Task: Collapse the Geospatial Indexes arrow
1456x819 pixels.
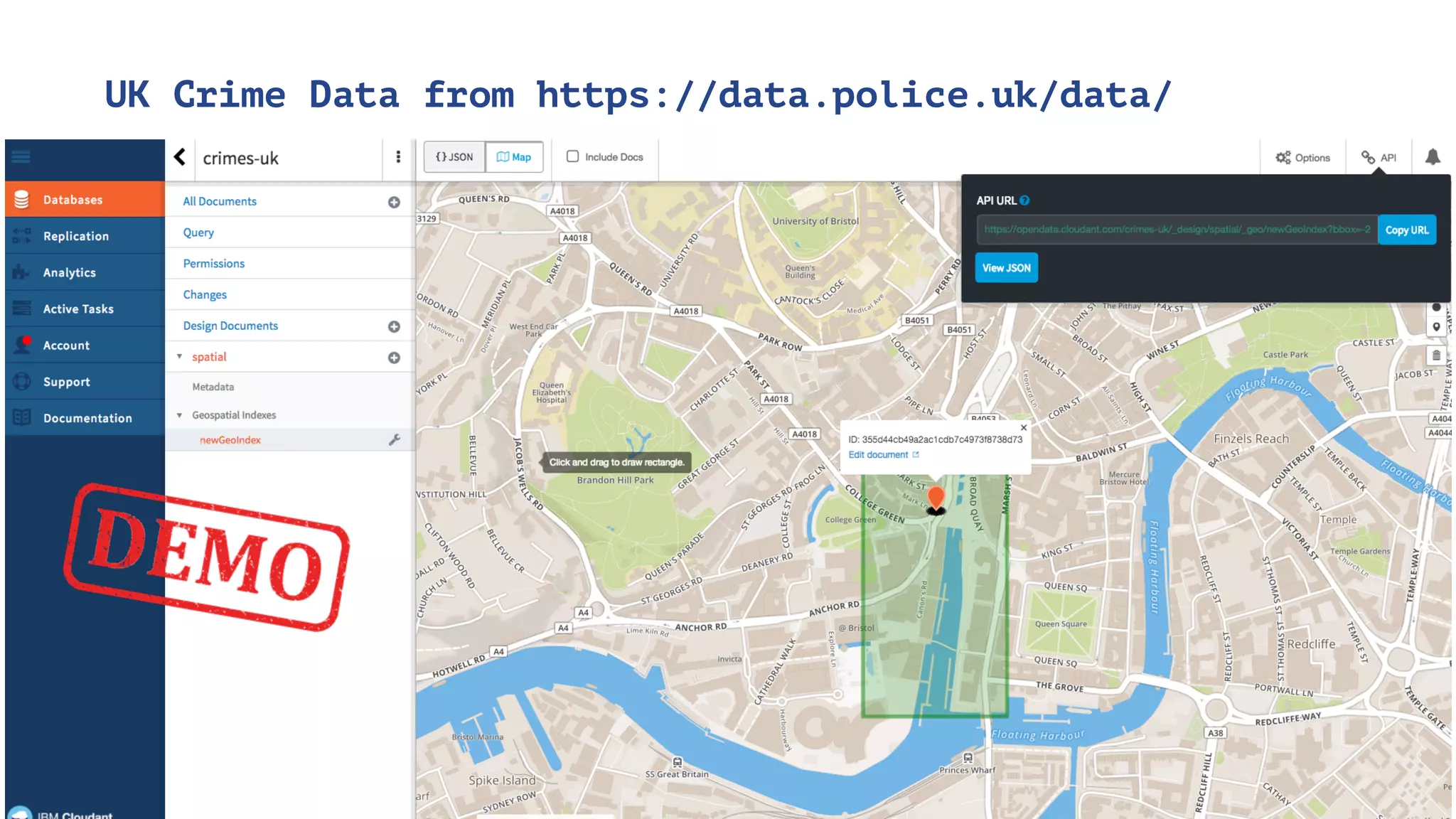Action: pyautogui.click(x=179, y=414)
